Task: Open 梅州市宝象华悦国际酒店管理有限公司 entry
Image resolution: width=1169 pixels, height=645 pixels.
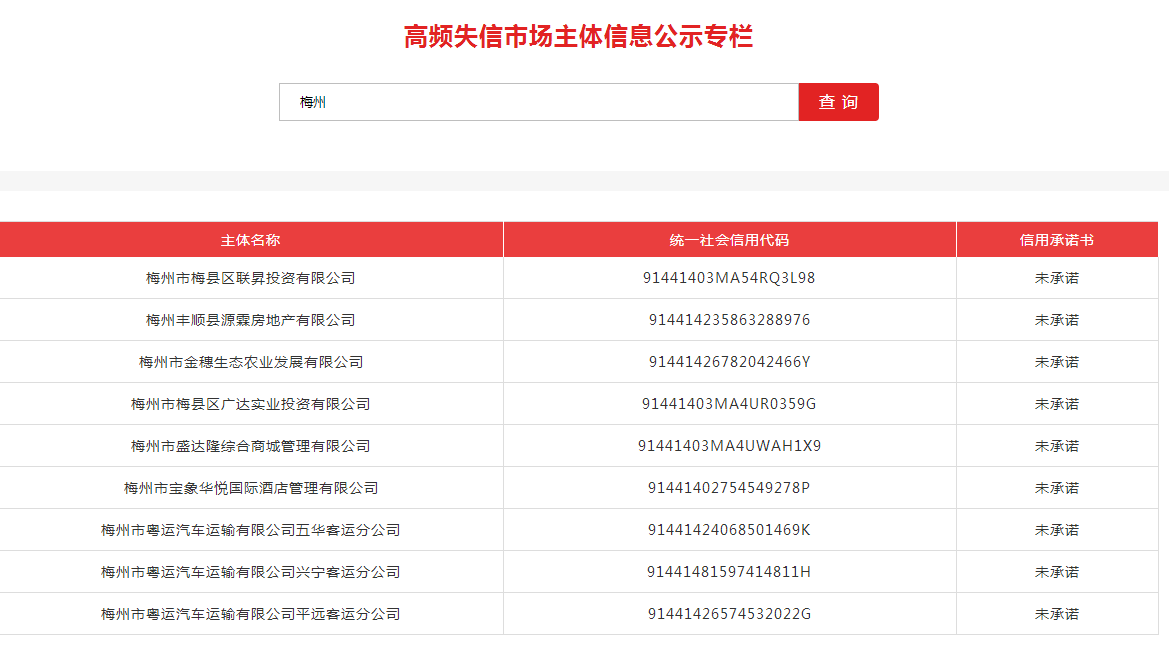Action: (x=251, y=488)
